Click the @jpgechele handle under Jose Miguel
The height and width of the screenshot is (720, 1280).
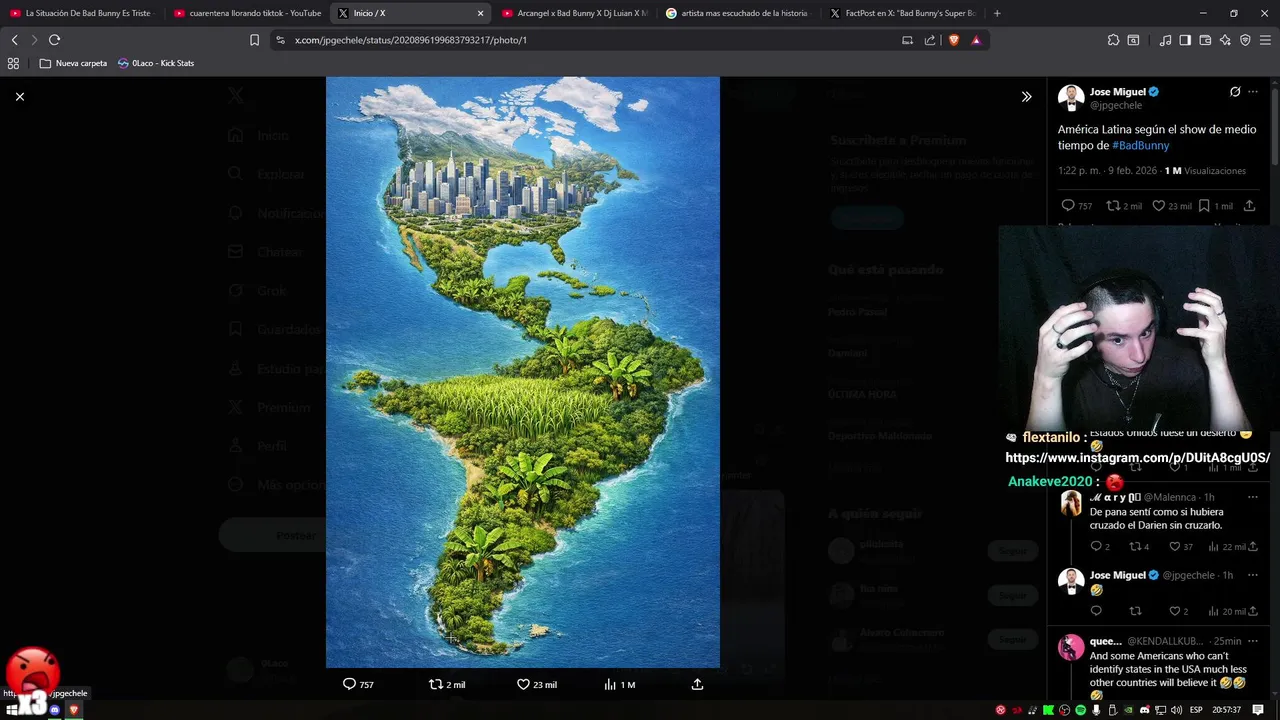click(1116, 105)
